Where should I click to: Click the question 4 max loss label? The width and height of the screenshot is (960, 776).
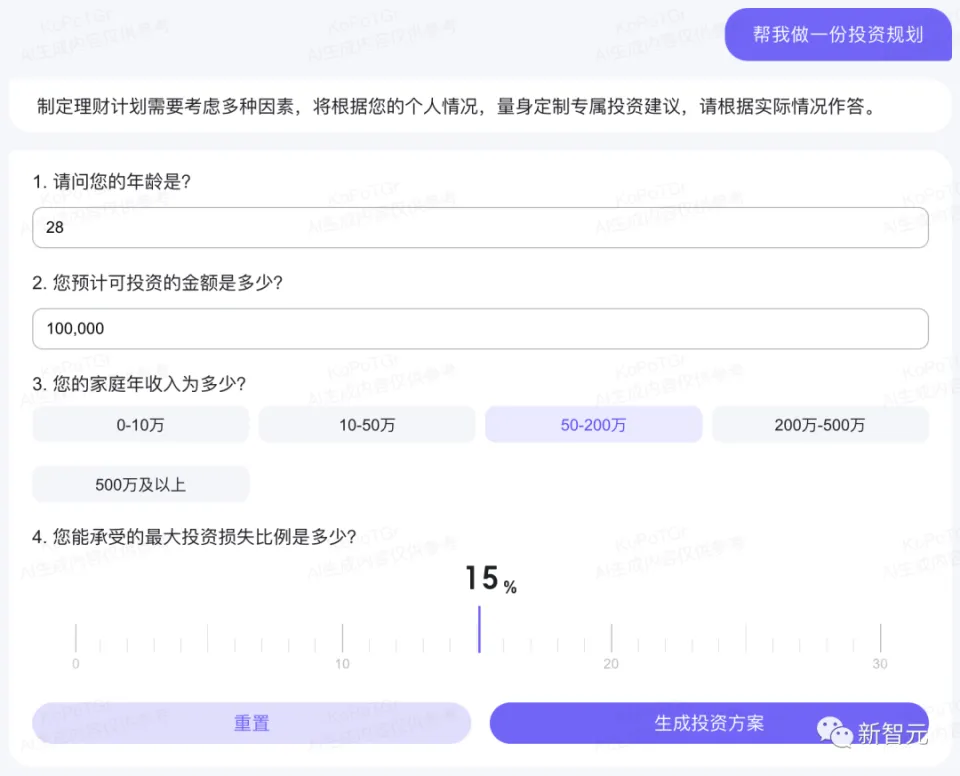click(194, 537)
